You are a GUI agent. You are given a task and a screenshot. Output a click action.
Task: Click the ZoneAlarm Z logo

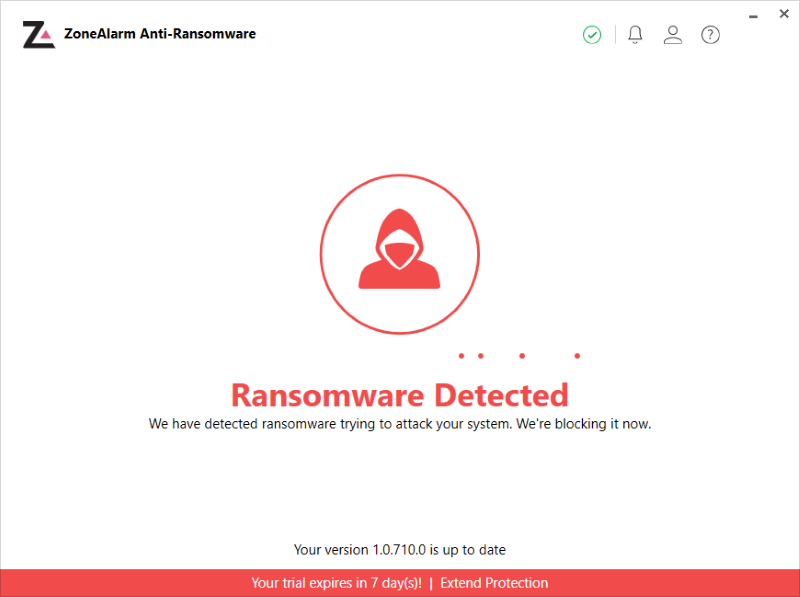(x=38, y=34)
